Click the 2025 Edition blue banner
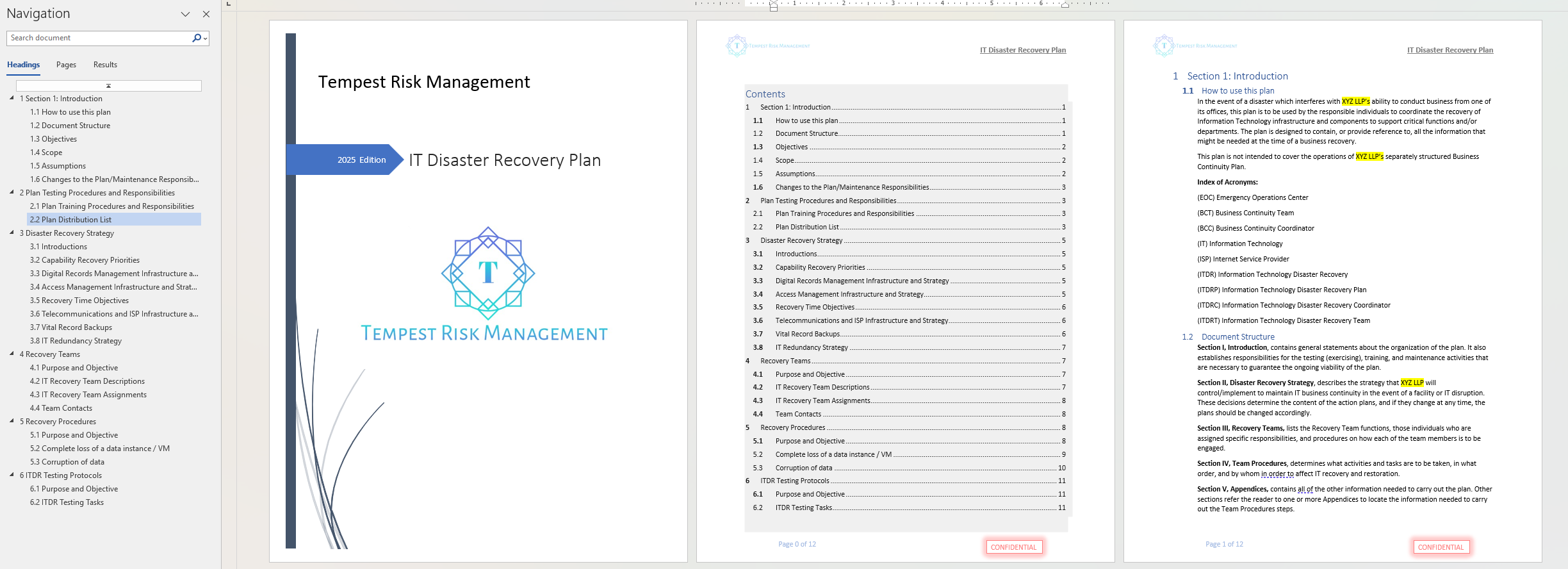Viewport: 1568px width, 569px height. (x=345, y=160)
